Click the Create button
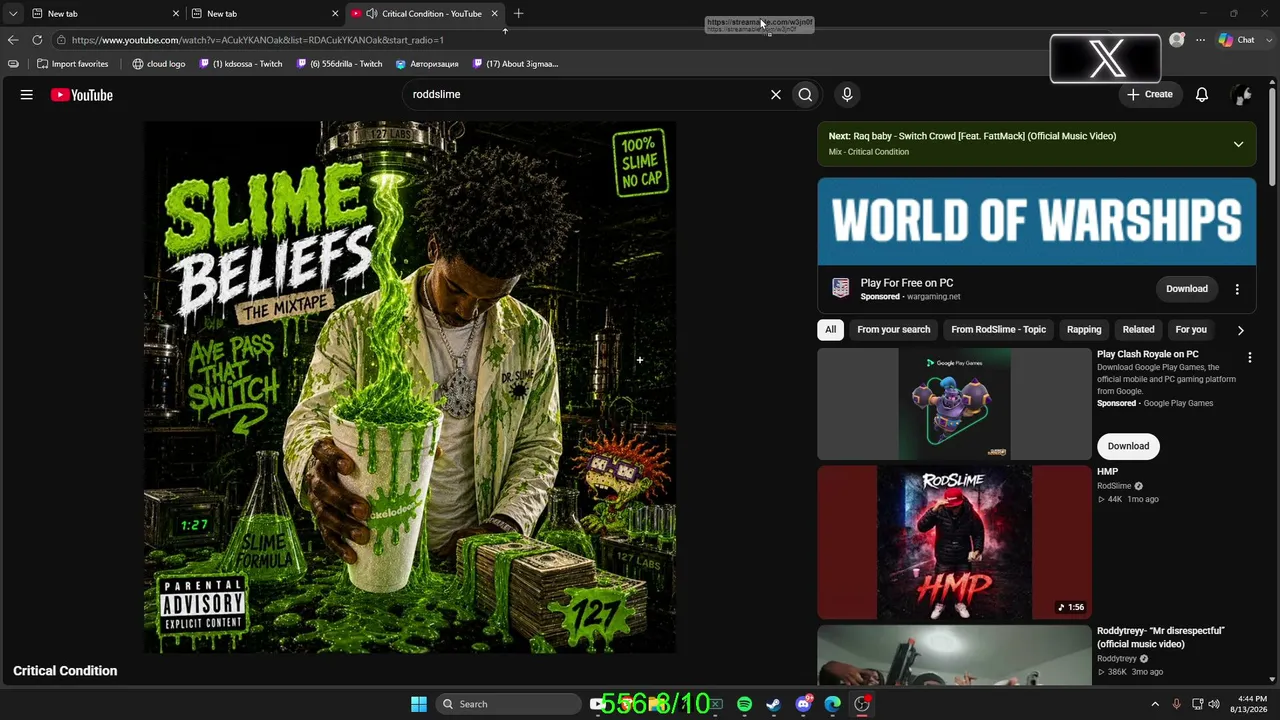Viewport: 1280px width, 720px height. (1149, 94)
